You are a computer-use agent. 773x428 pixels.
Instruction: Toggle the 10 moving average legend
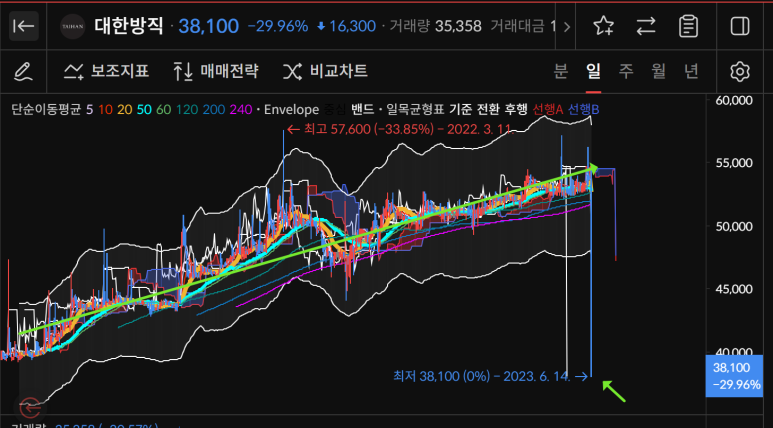(x=105, y=109)
